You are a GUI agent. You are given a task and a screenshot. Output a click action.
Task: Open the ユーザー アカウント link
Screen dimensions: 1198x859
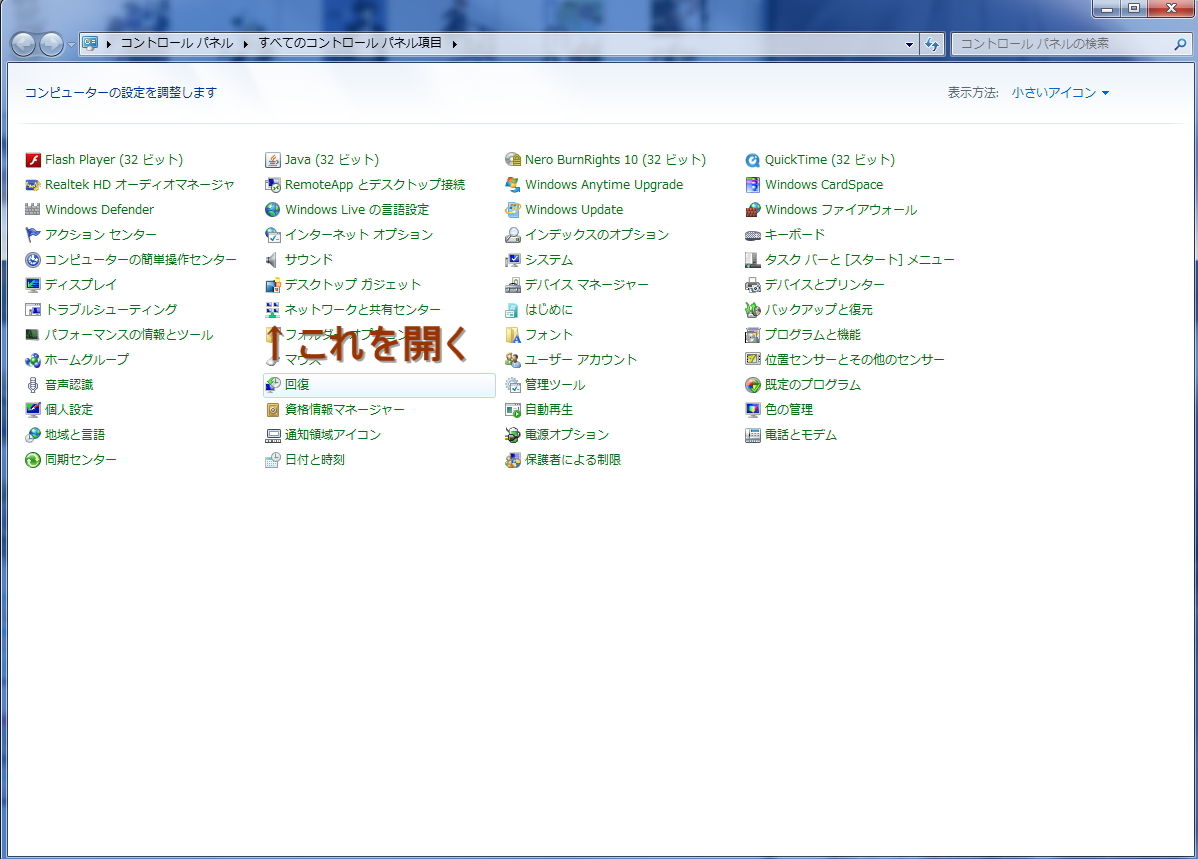(x=581, y=360)
